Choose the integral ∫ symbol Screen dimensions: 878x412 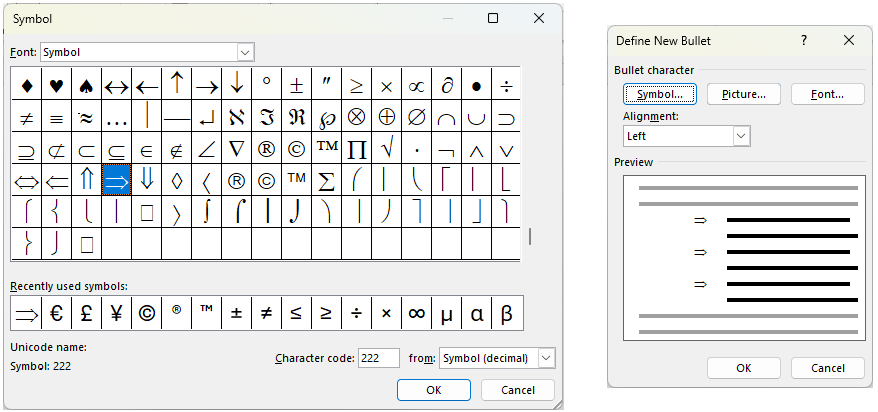(x=207, y=212)
